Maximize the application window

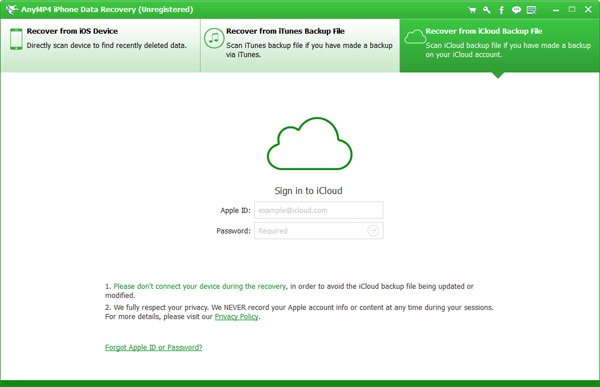coord(572,10)
